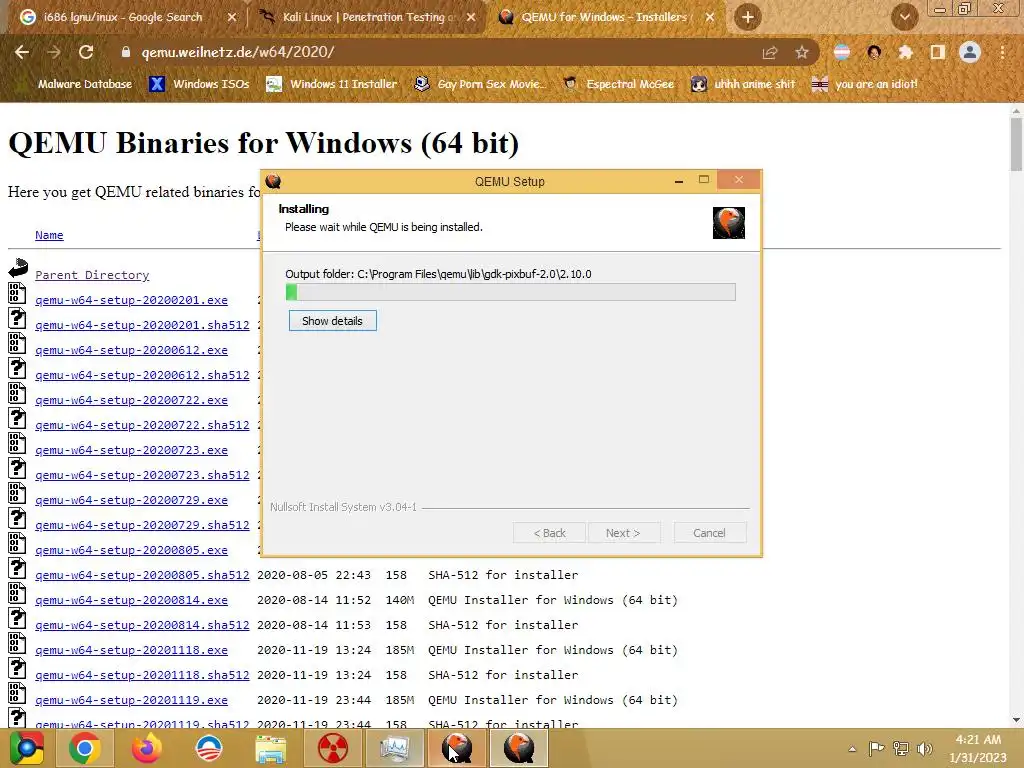Download qemu-w64-setup-20200722.exe
This screenshot has height=768, width=1024.
coord(131,400)
